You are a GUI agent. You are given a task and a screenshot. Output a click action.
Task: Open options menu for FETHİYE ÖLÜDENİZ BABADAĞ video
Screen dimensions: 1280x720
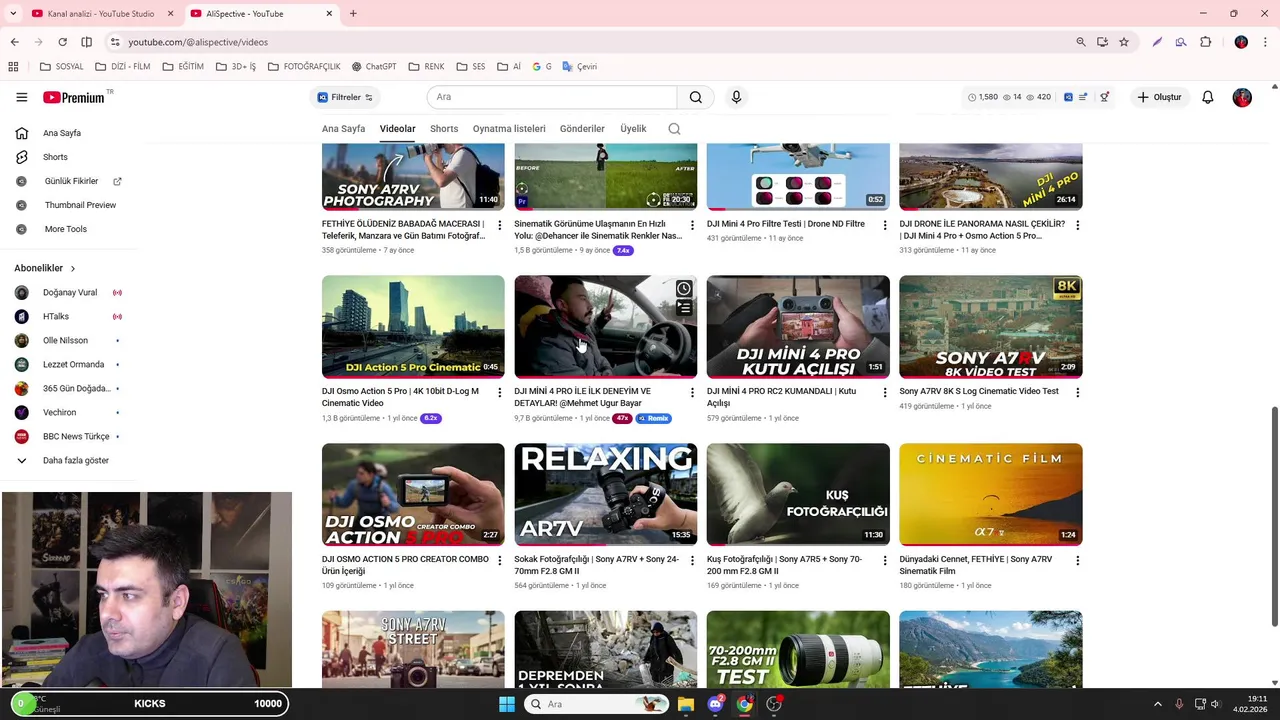click(x=500, y=225)
